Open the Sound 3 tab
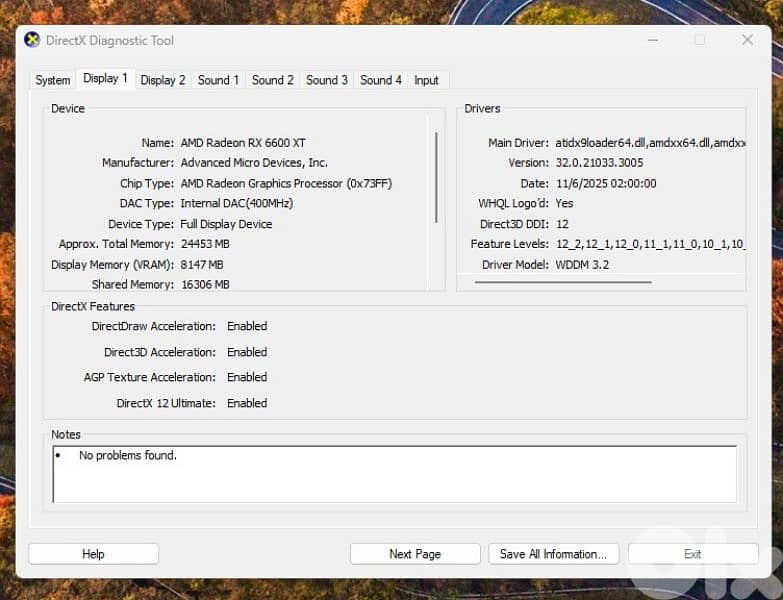 (x=327, y=80)
